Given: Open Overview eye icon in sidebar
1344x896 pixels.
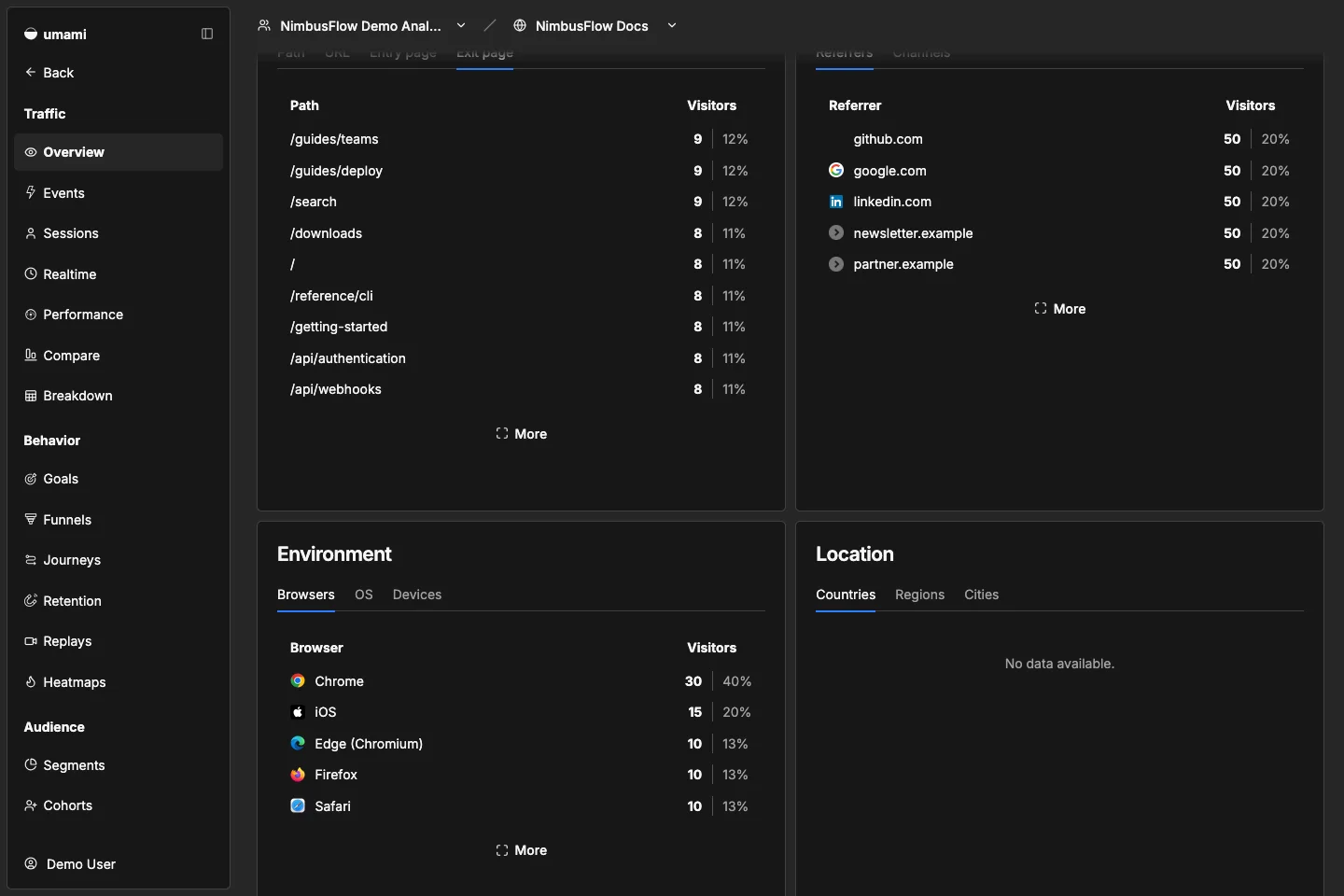Looking at the screenshot, I should point(31,152).
